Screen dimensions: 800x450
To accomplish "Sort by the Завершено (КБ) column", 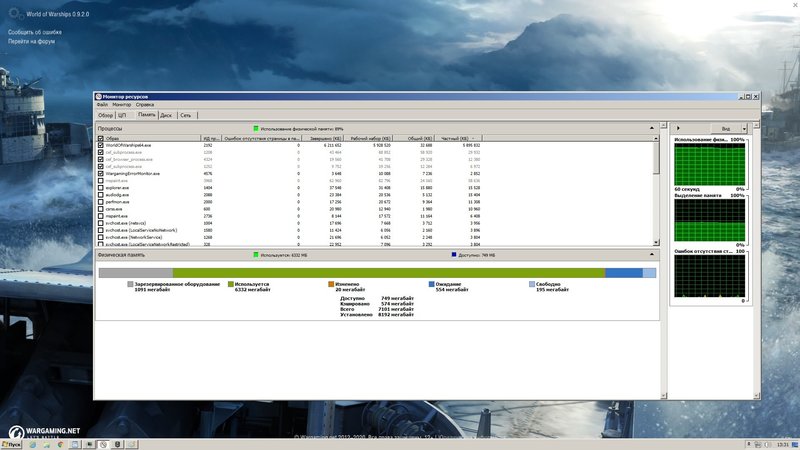I will click(x=324, y=138).
